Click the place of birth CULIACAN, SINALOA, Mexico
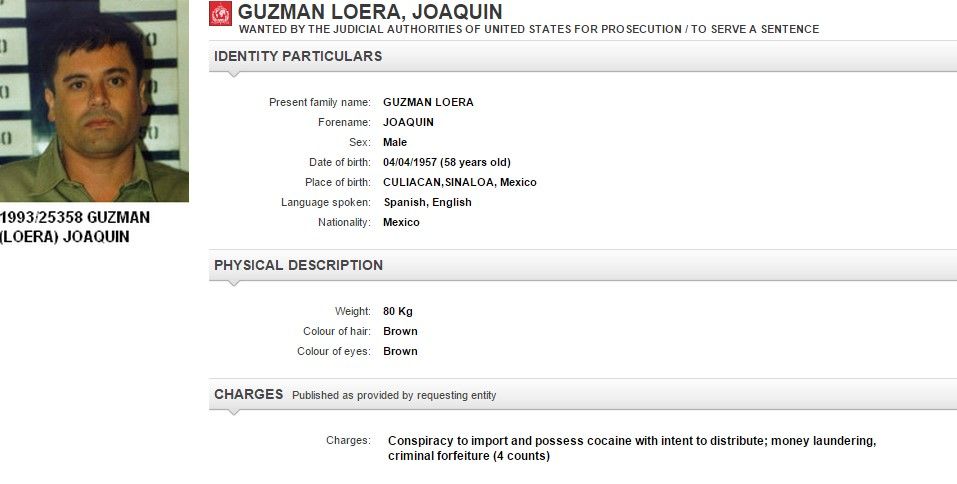This screenshot has width=957, height=484. click(x=460, y=182)
